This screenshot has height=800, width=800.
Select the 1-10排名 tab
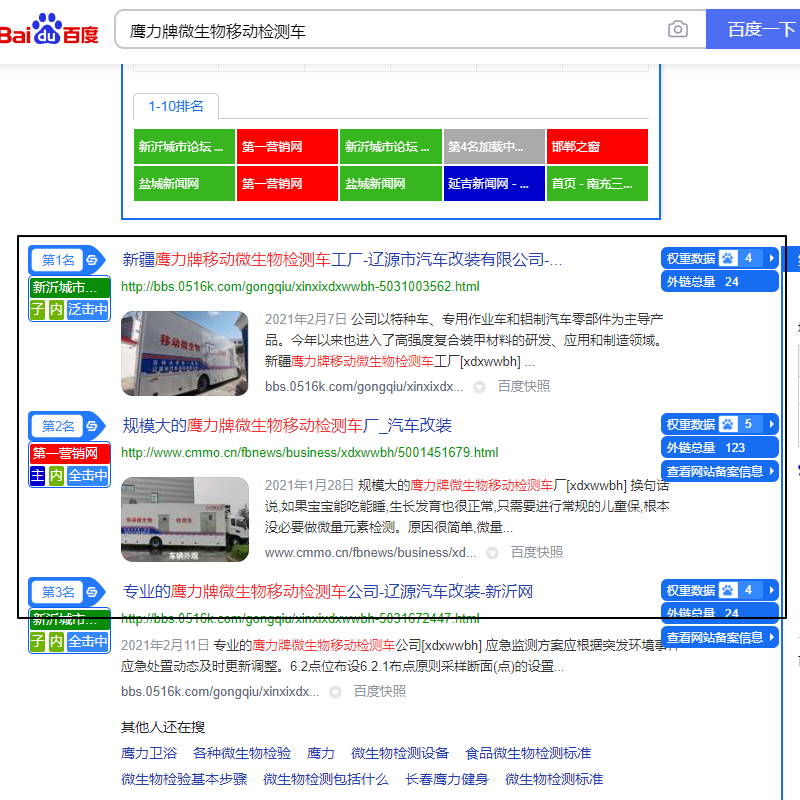[x=176, y=106]
